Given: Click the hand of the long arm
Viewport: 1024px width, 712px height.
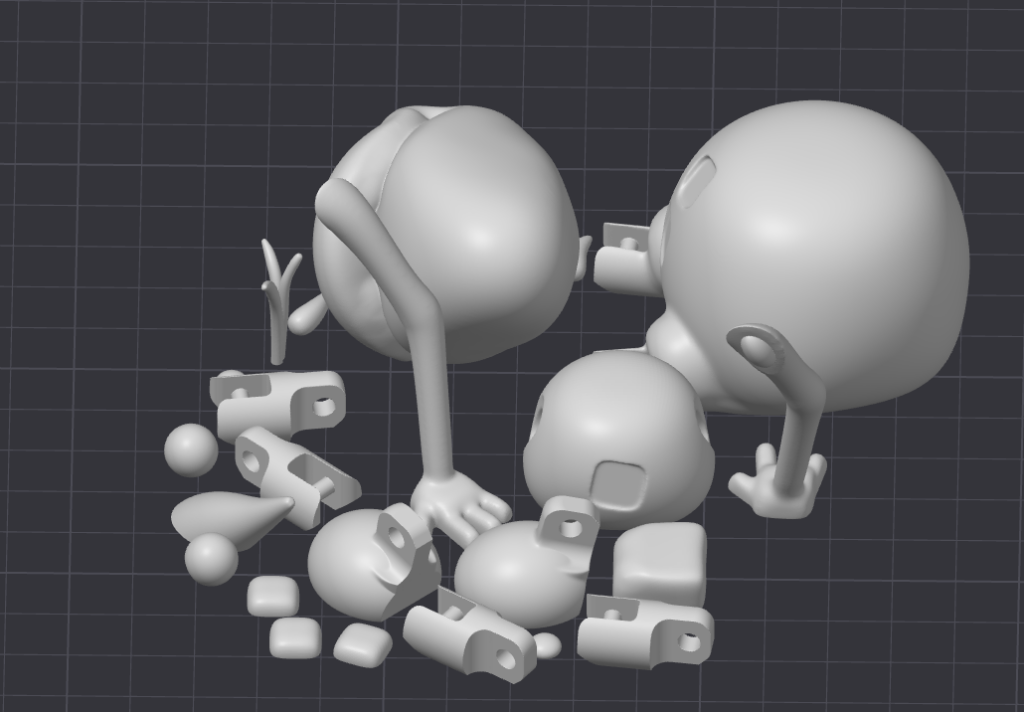Looking at the screenshot, I should click(x=462, y=504).
